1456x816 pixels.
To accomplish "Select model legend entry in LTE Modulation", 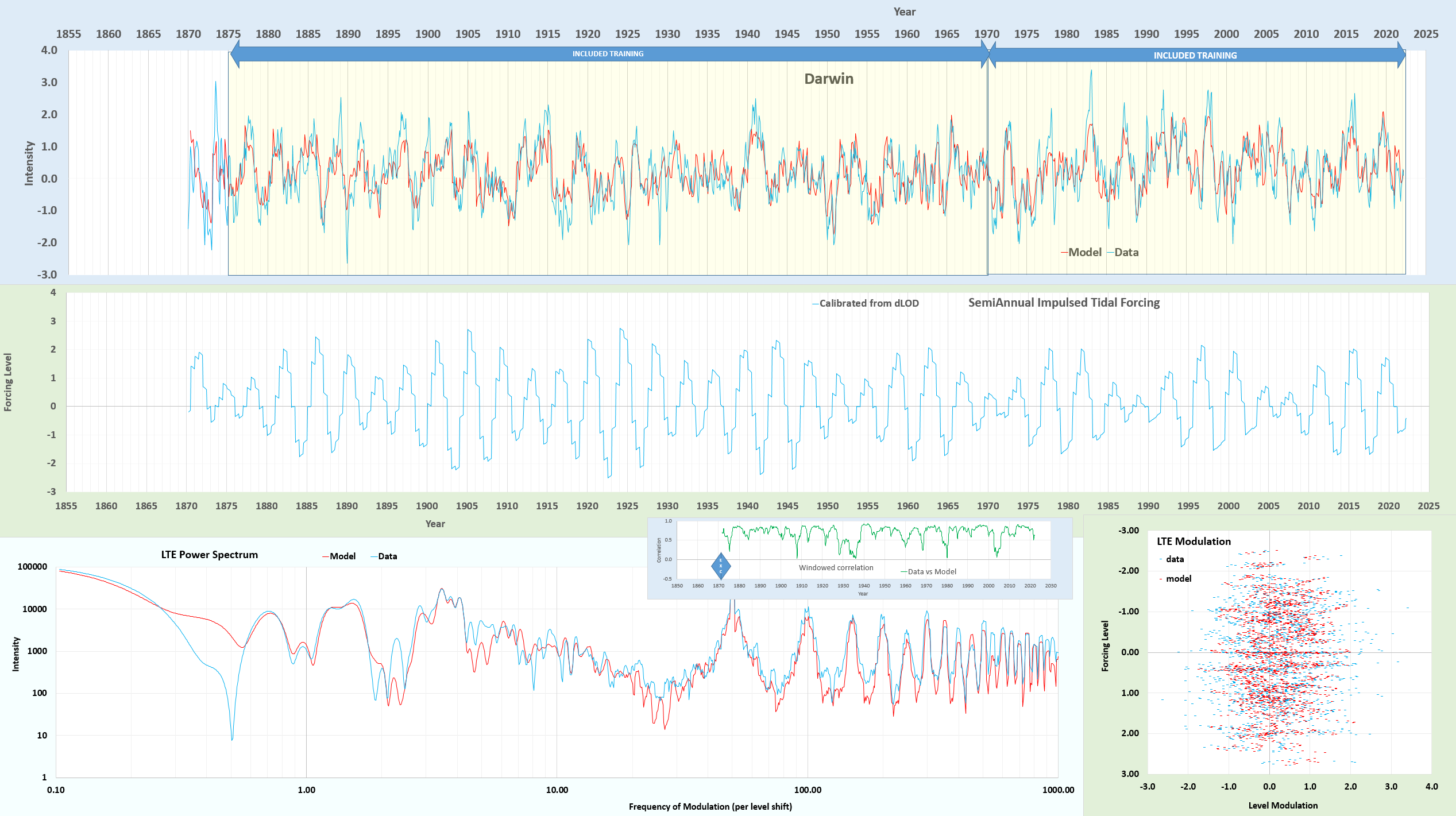I will (1175, 579).
